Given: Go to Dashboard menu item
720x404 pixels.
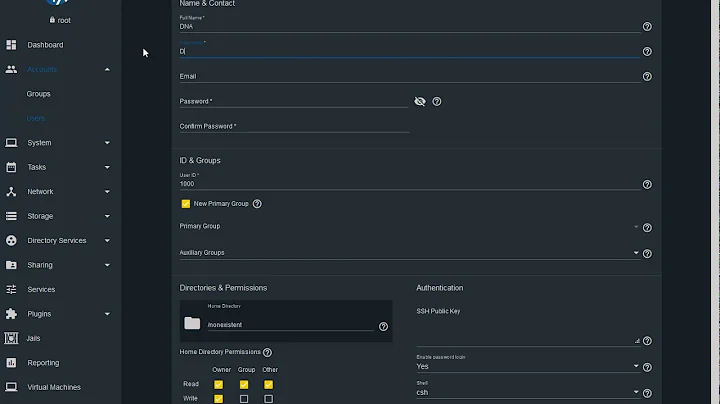Looking at the screenshot, I should pos(45,45).
